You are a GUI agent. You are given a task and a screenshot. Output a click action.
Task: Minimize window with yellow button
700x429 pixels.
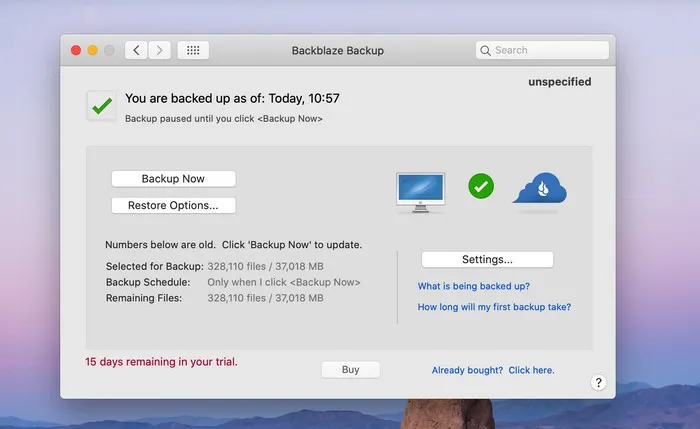point(93,50)
